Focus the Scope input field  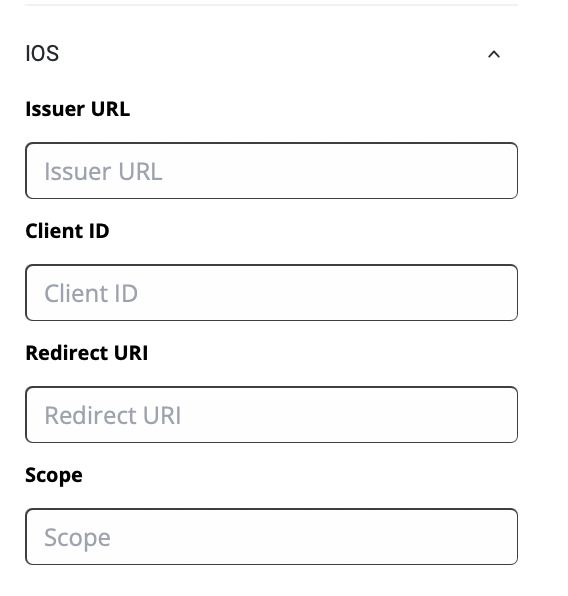pos(271,537)
